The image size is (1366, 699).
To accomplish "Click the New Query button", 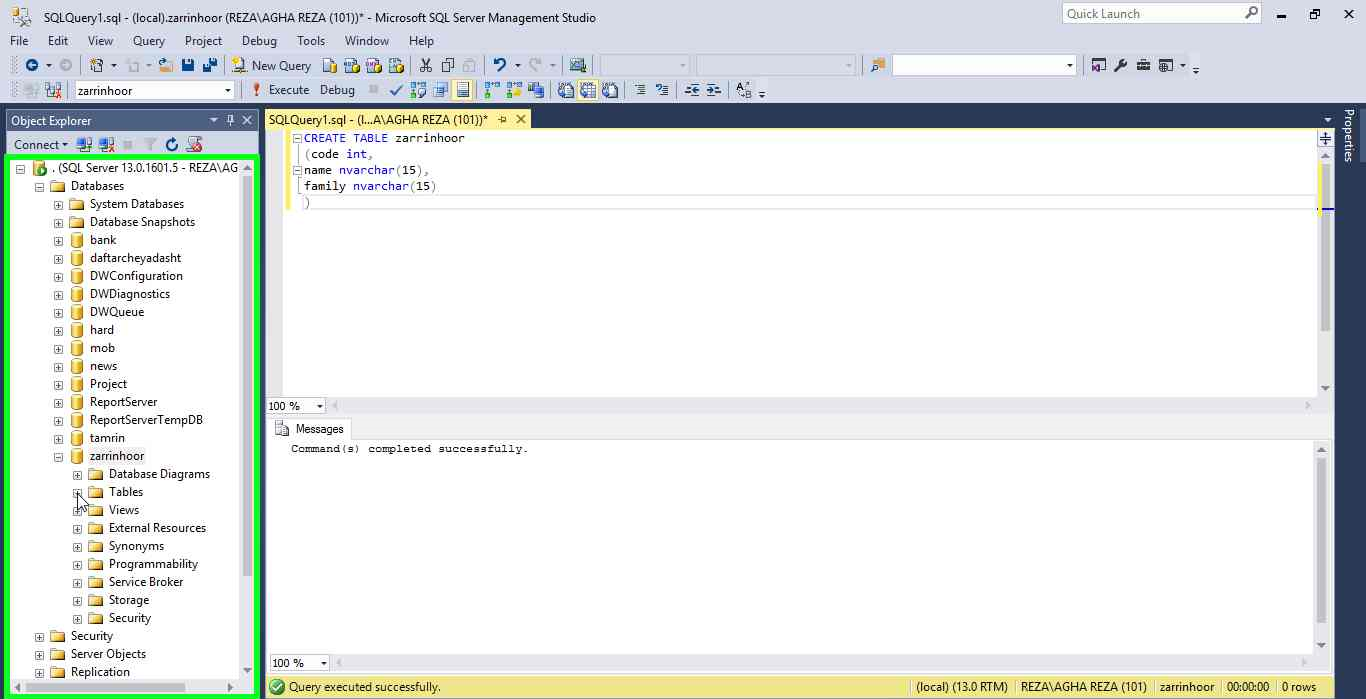I will [x=272, y=66].
